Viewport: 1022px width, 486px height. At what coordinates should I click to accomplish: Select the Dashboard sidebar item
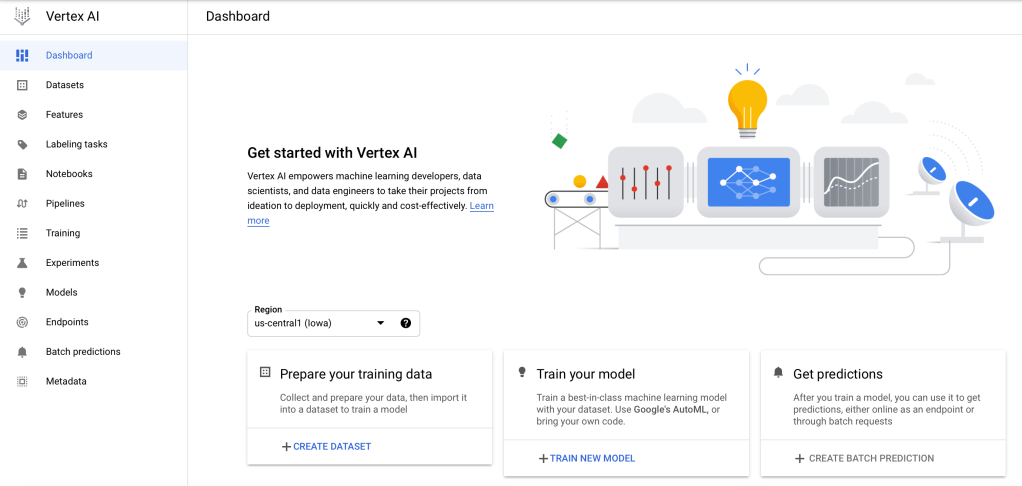coord(69,55)
